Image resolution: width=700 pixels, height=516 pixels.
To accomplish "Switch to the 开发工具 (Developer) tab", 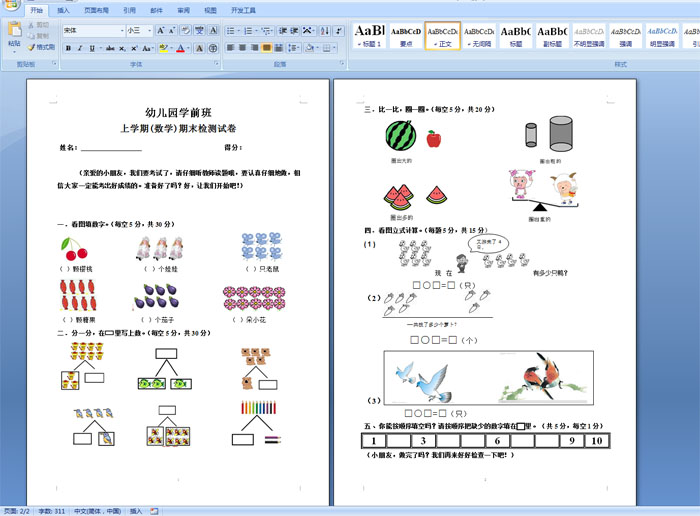I will point(243,10).
